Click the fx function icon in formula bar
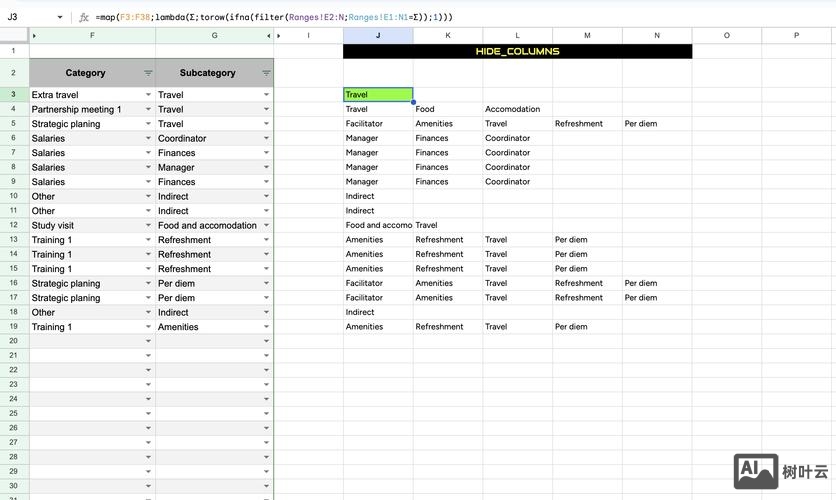This screenshot has width=836, height=500. click(x=84, y=17)
